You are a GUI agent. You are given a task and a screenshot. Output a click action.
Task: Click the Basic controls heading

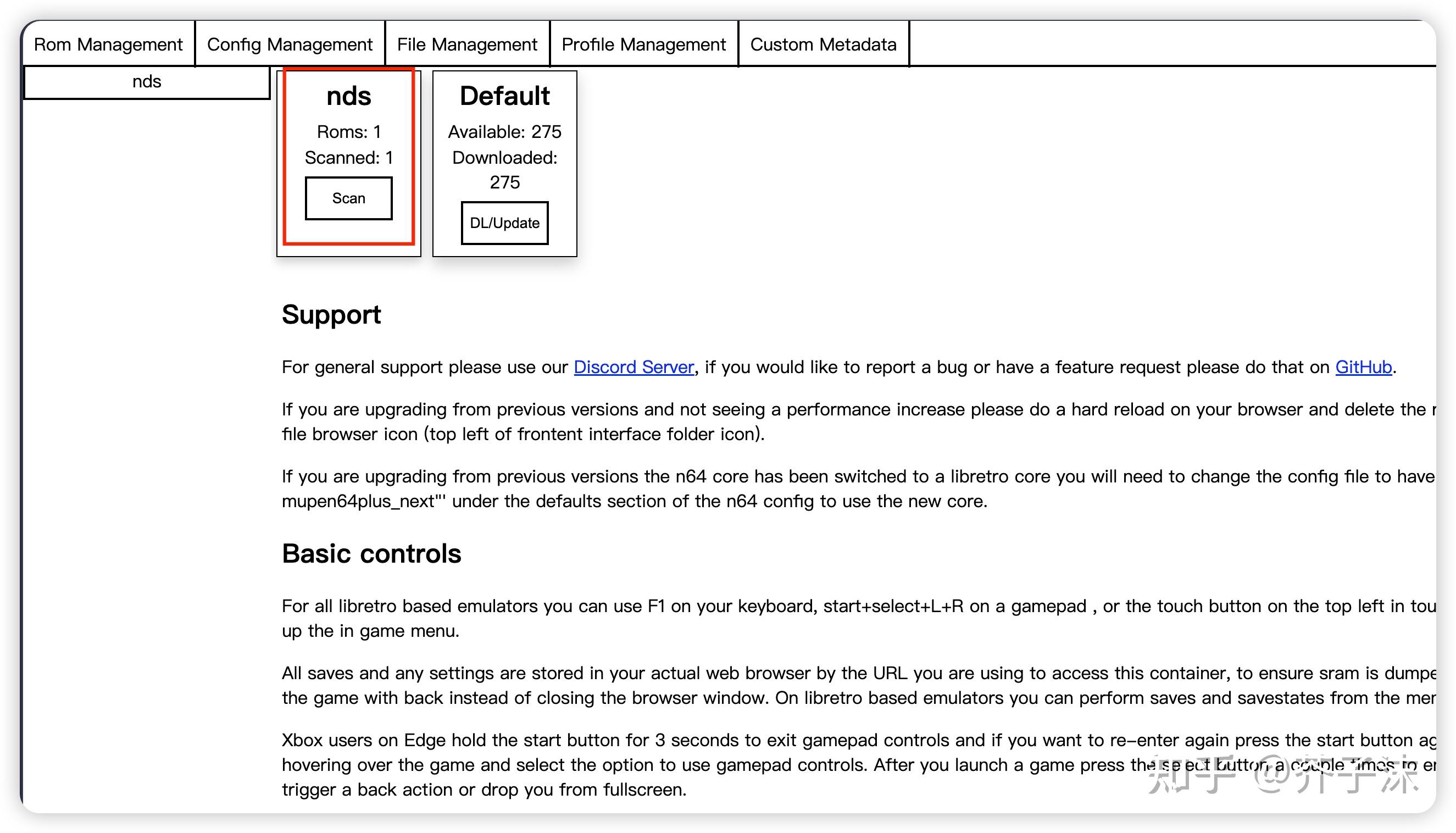tap(371, 553)
